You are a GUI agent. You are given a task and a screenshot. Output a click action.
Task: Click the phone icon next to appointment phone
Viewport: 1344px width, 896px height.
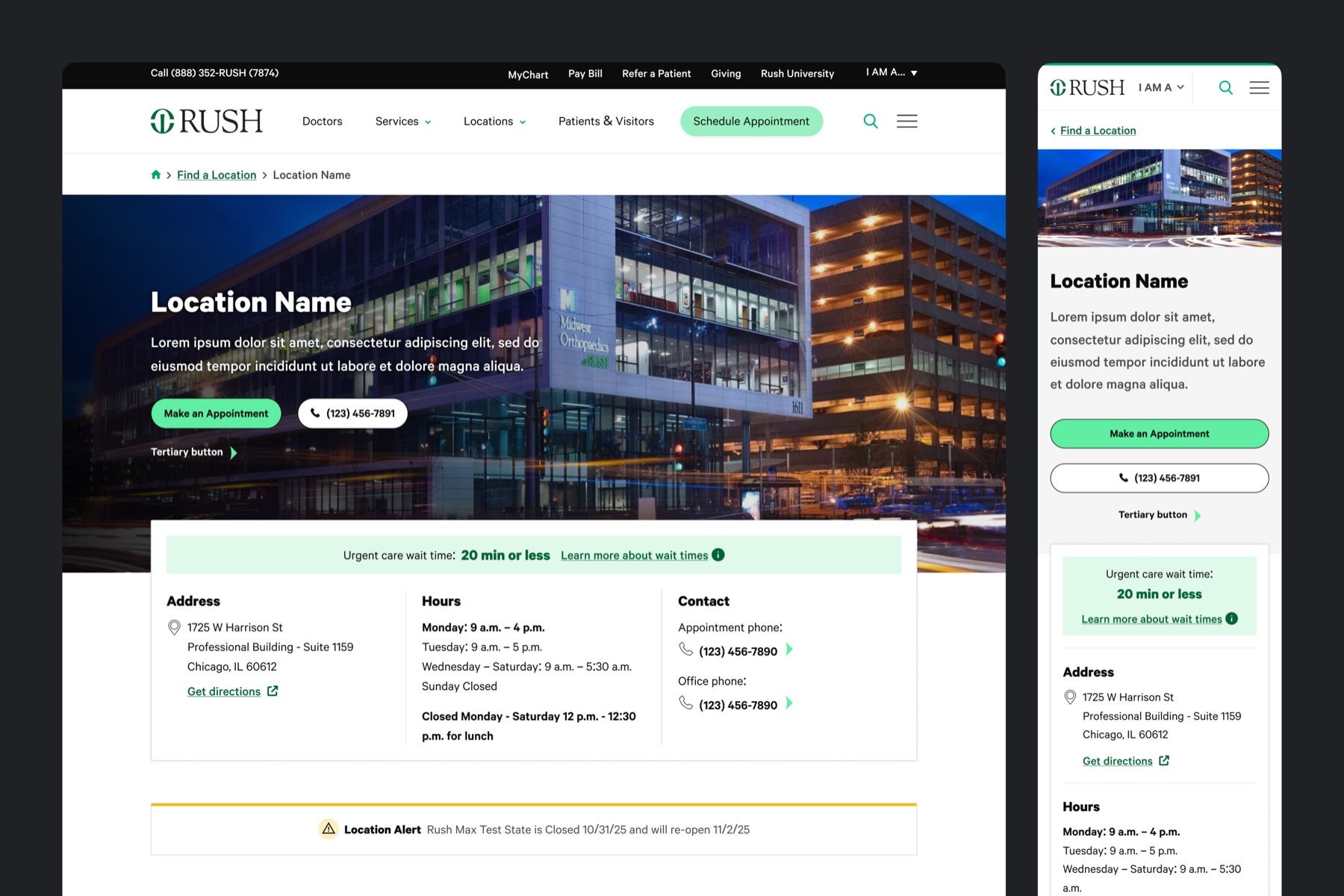(x=686, y=650)
